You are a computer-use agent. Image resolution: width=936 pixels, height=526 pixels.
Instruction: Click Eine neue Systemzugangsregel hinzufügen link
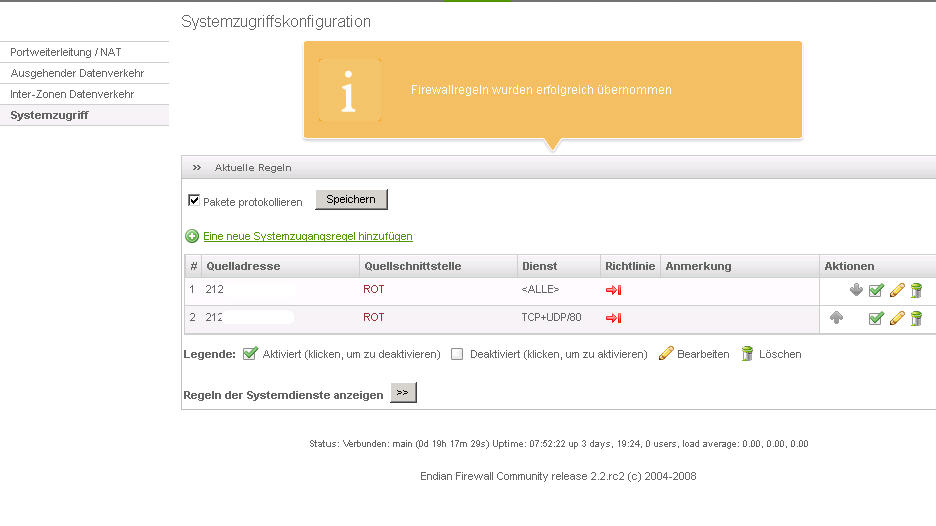coord(308,237)
